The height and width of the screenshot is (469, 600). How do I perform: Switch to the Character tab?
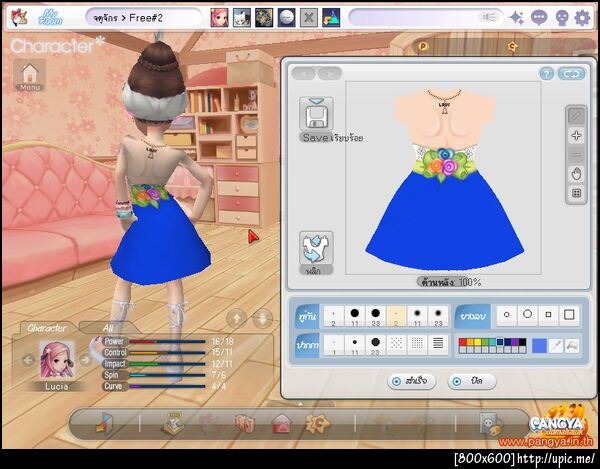click(x=46, y=328)
